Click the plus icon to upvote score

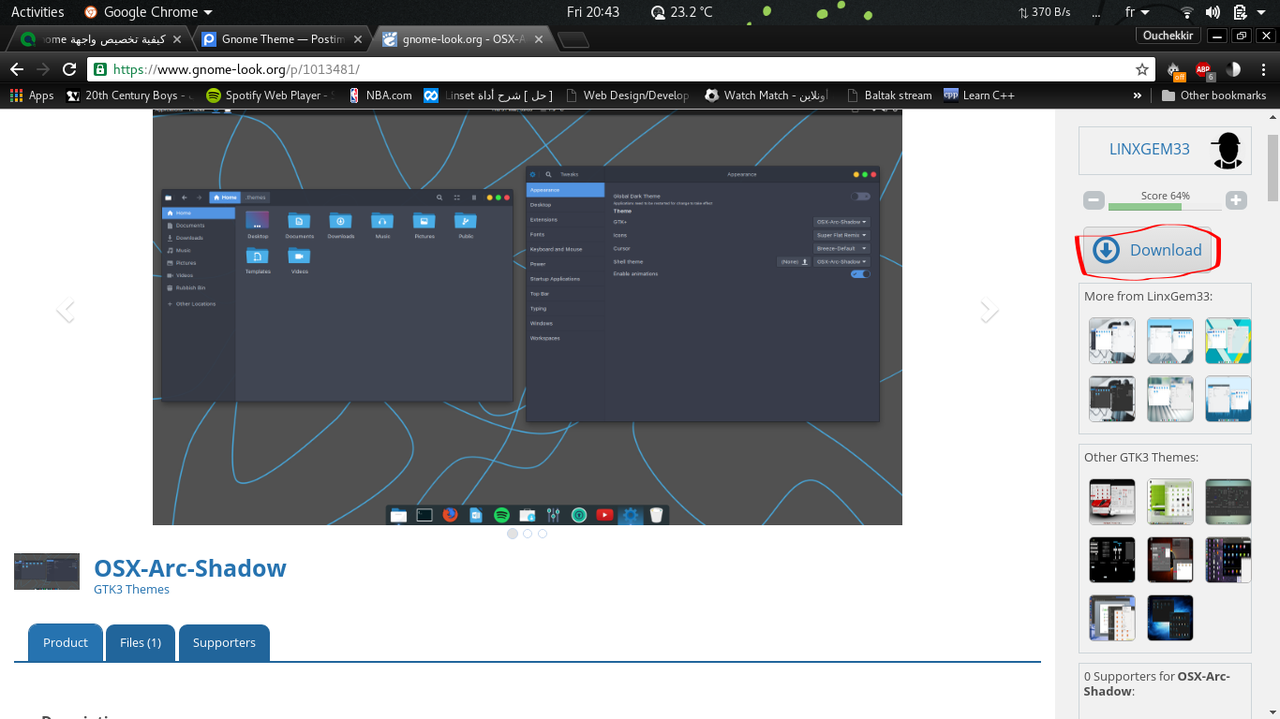1236,200
